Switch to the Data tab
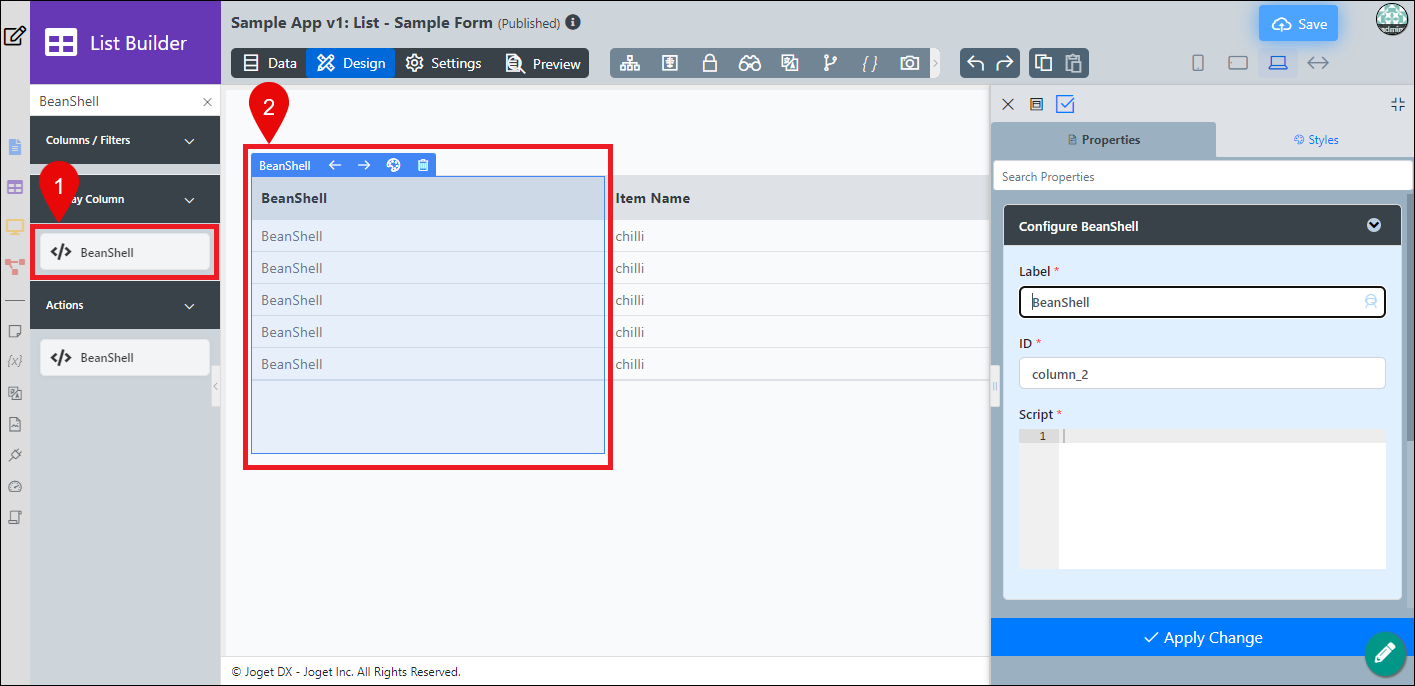 coord(270,63)
